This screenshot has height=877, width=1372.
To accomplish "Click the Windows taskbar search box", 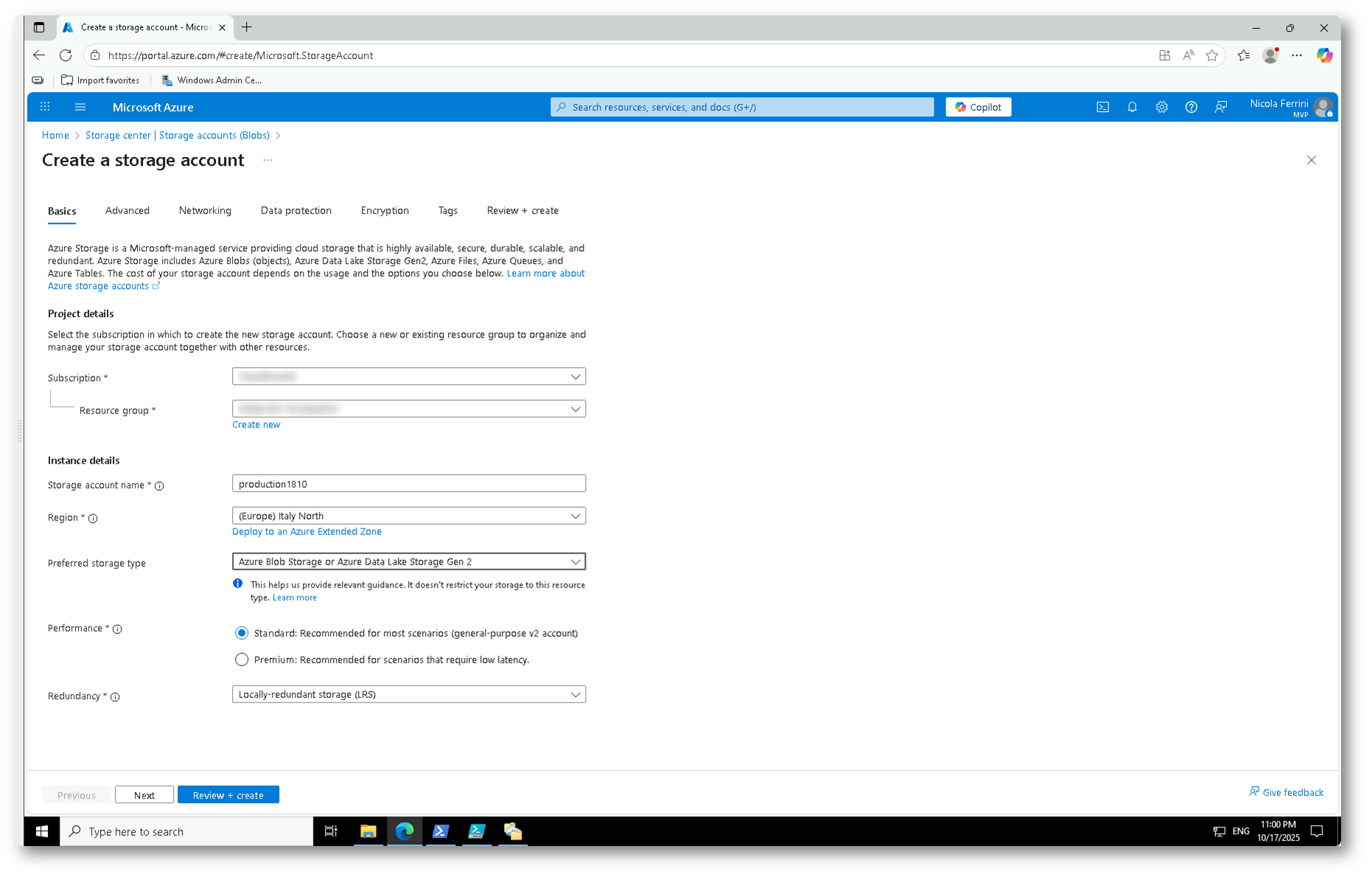I will 186,831.
